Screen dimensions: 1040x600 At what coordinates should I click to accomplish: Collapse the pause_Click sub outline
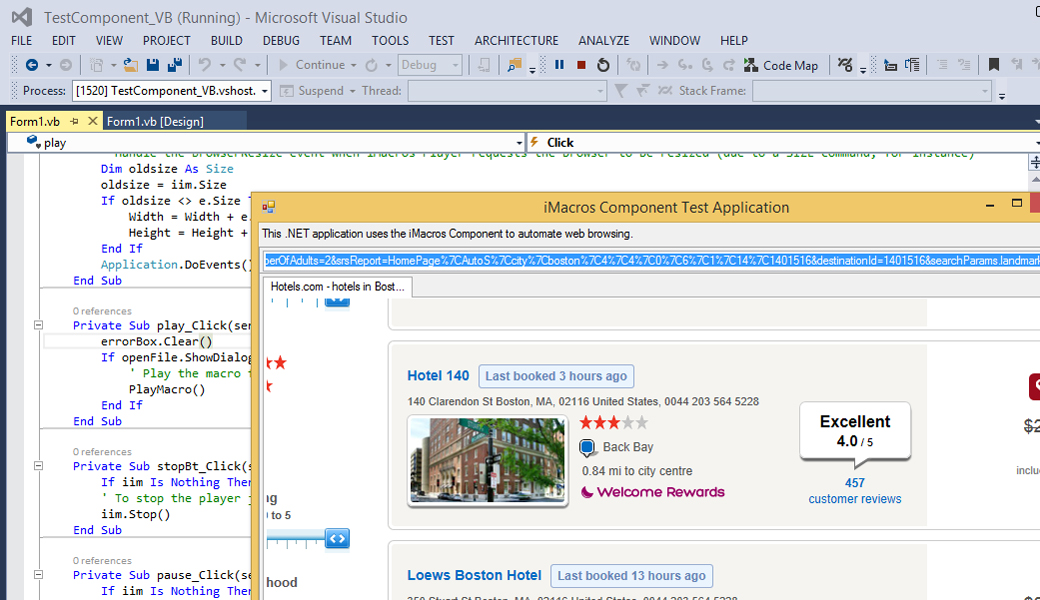[x=38, y=574]
